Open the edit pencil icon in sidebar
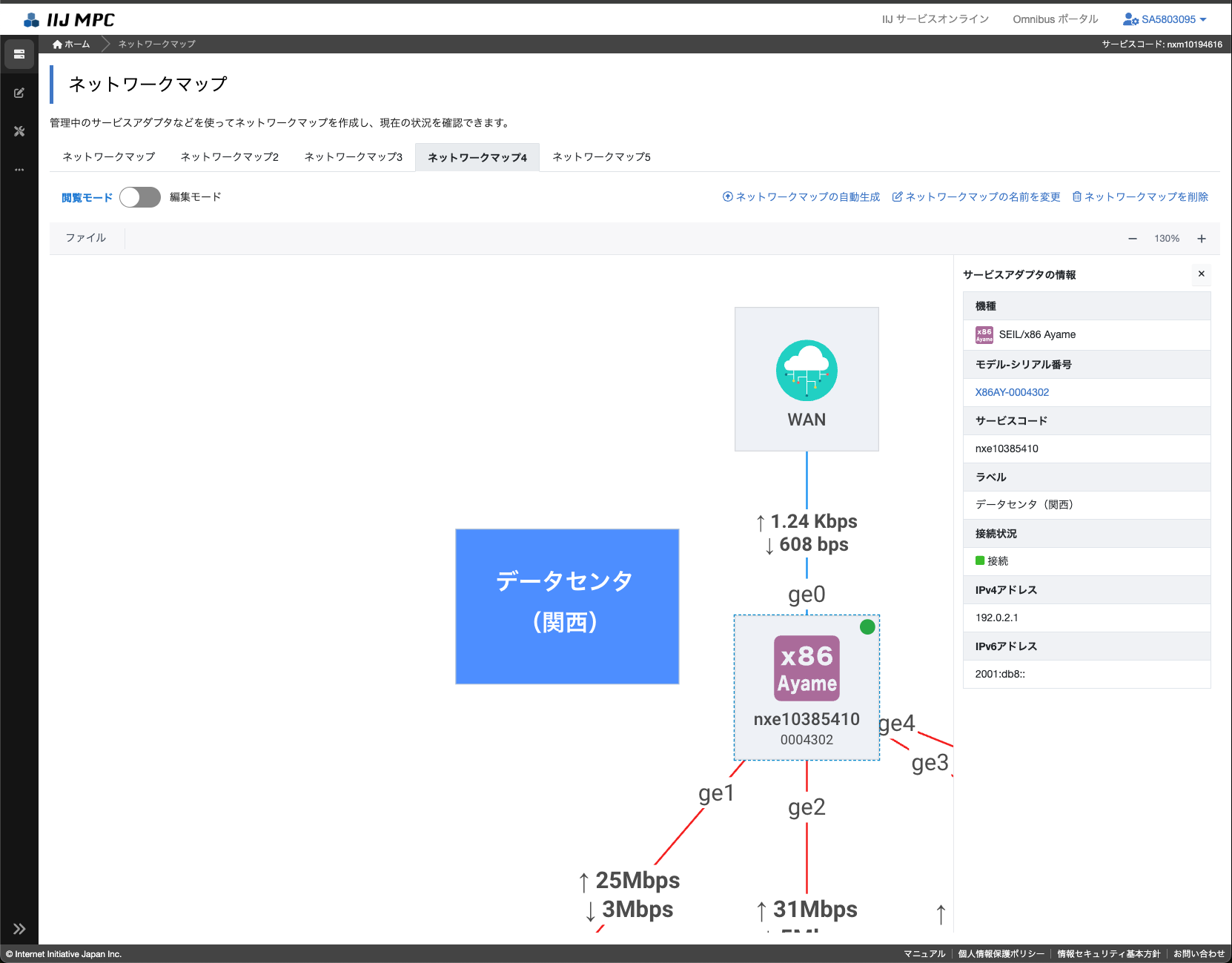 click(19, 93)
